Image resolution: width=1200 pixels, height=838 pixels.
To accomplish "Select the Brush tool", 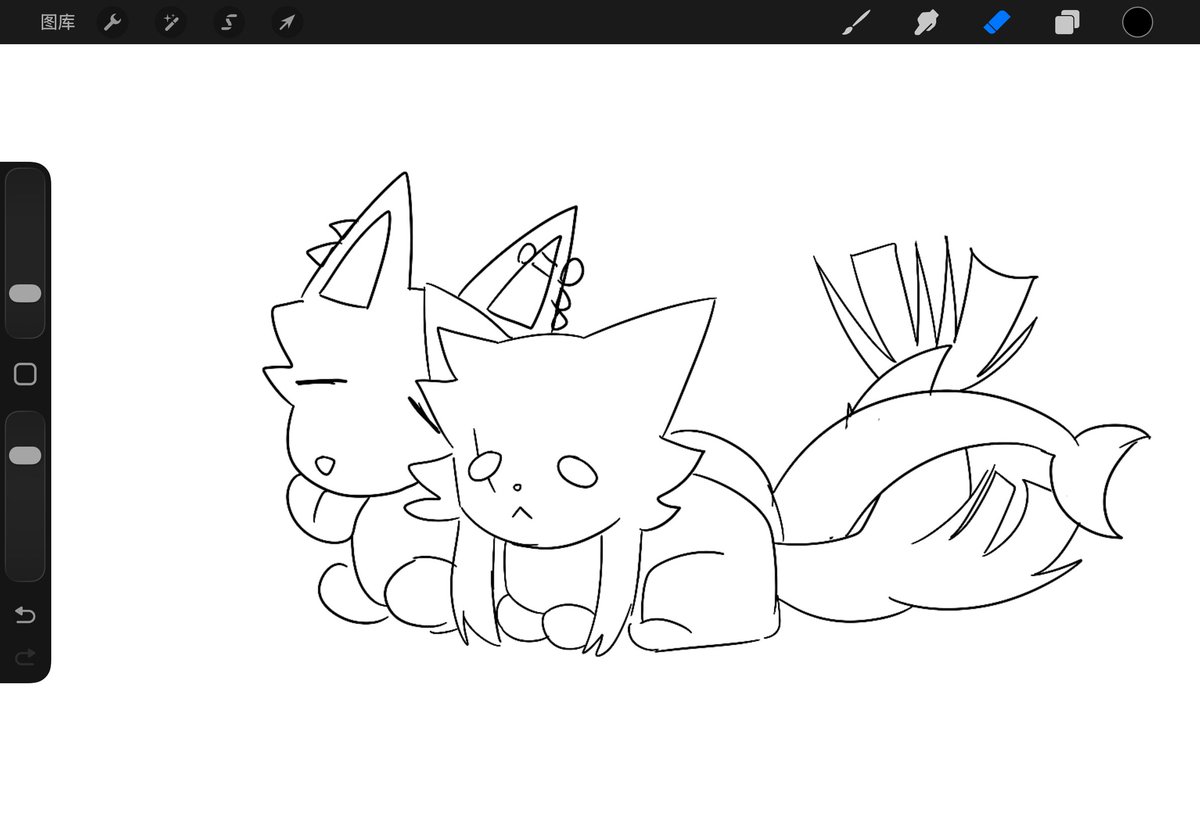I will [x=856, y=22].
